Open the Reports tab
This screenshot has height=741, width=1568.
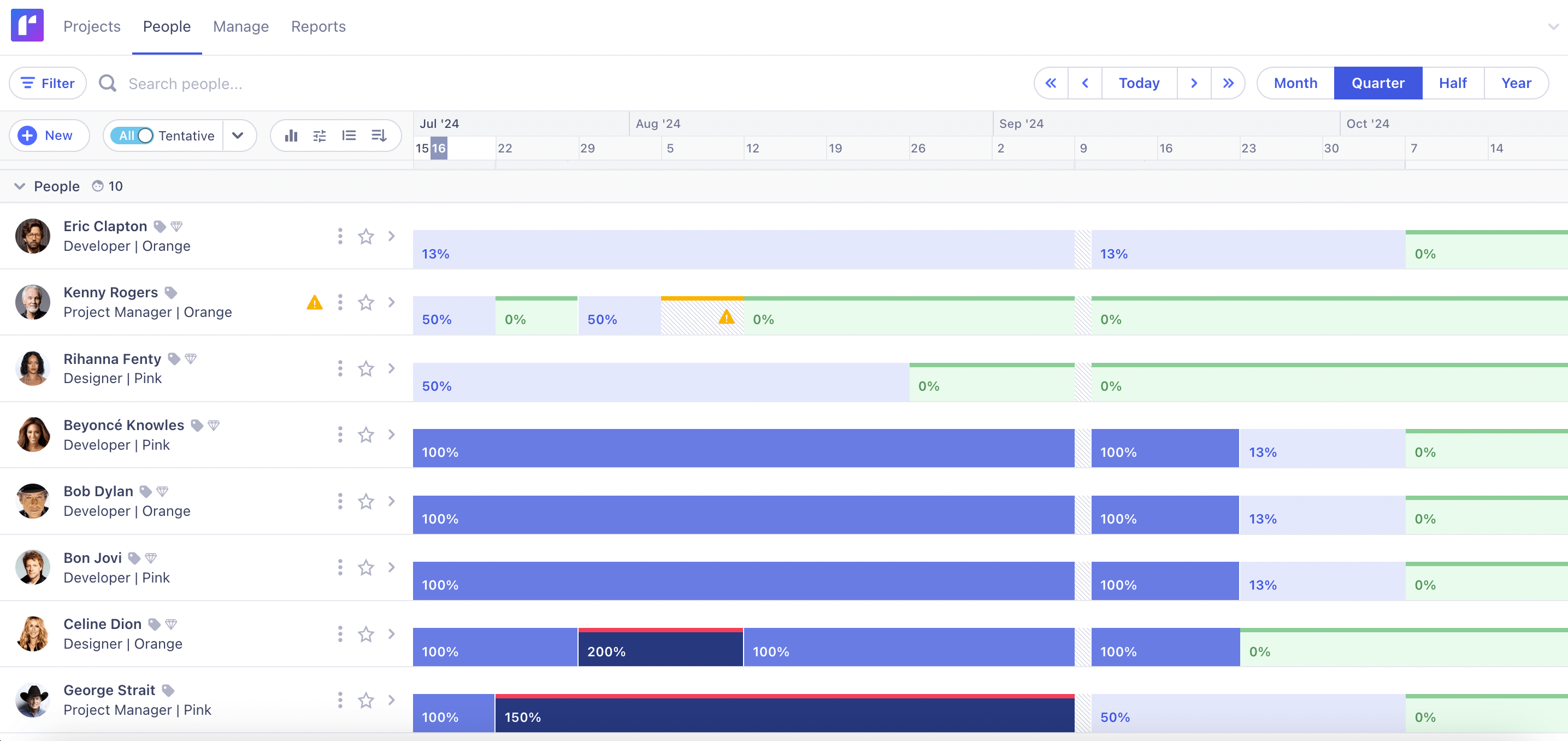click(x=318, y=27)
